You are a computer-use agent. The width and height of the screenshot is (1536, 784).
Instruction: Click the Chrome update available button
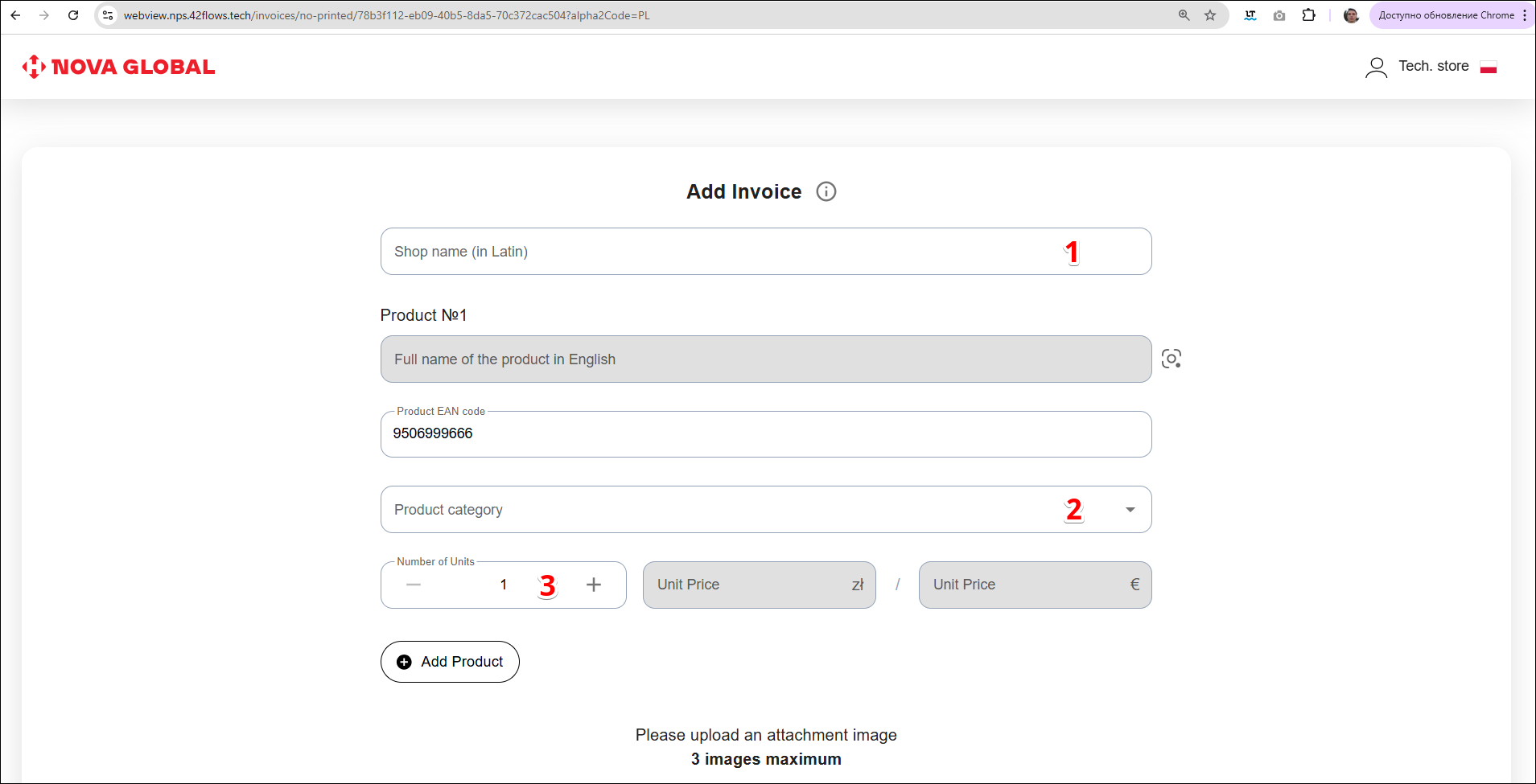[x=1445, y=15]
